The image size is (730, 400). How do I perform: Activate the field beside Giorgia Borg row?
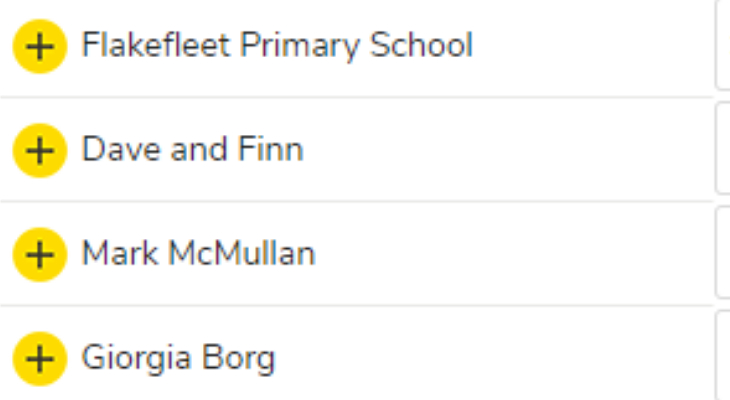click(723, 356)
